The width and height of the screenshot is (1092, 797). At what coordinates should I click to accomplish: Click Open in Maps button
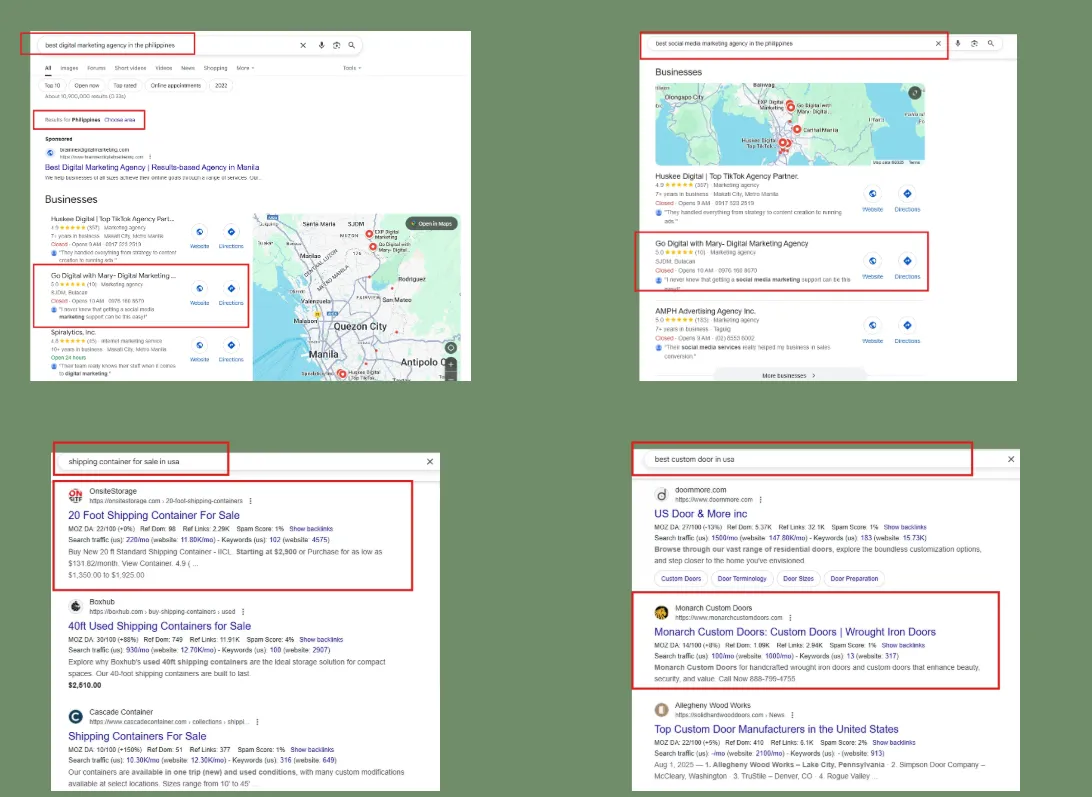click(432, 224)
